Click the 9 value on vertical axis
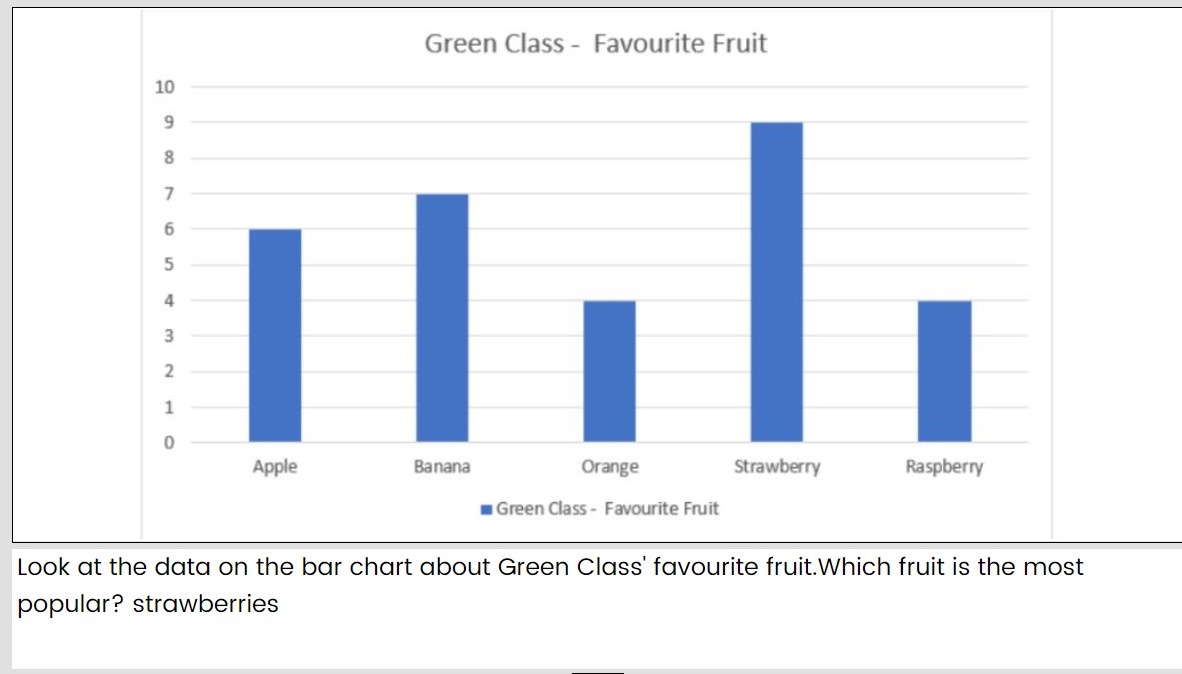The image size is (1182, 674). [169, 122]
